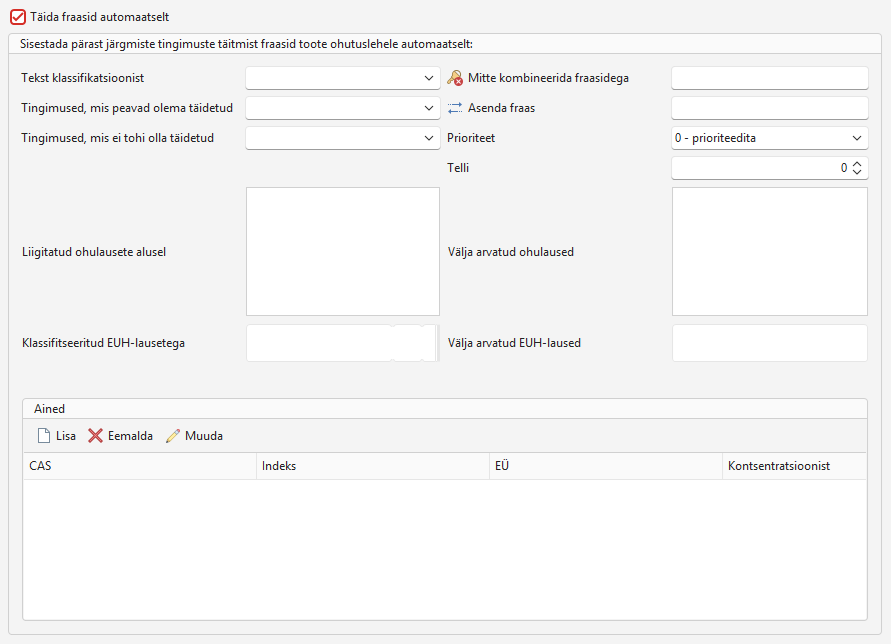This screenshot has width=891, height=644.
Task: Click Eemalda to remove a substance
Action: pos(120,436)
